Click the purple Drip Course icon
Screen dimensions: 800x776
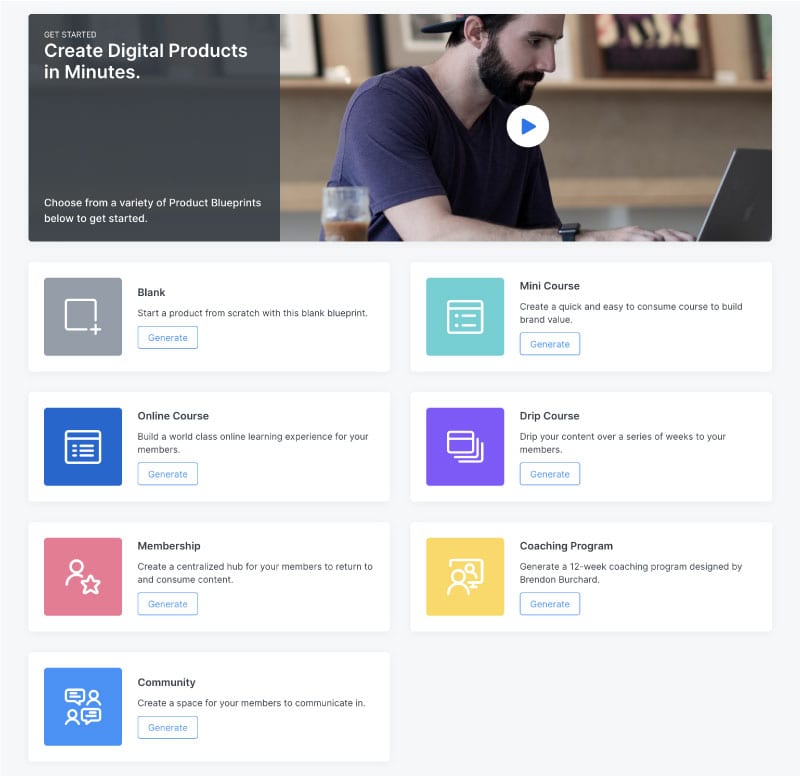tap(465, 446)
